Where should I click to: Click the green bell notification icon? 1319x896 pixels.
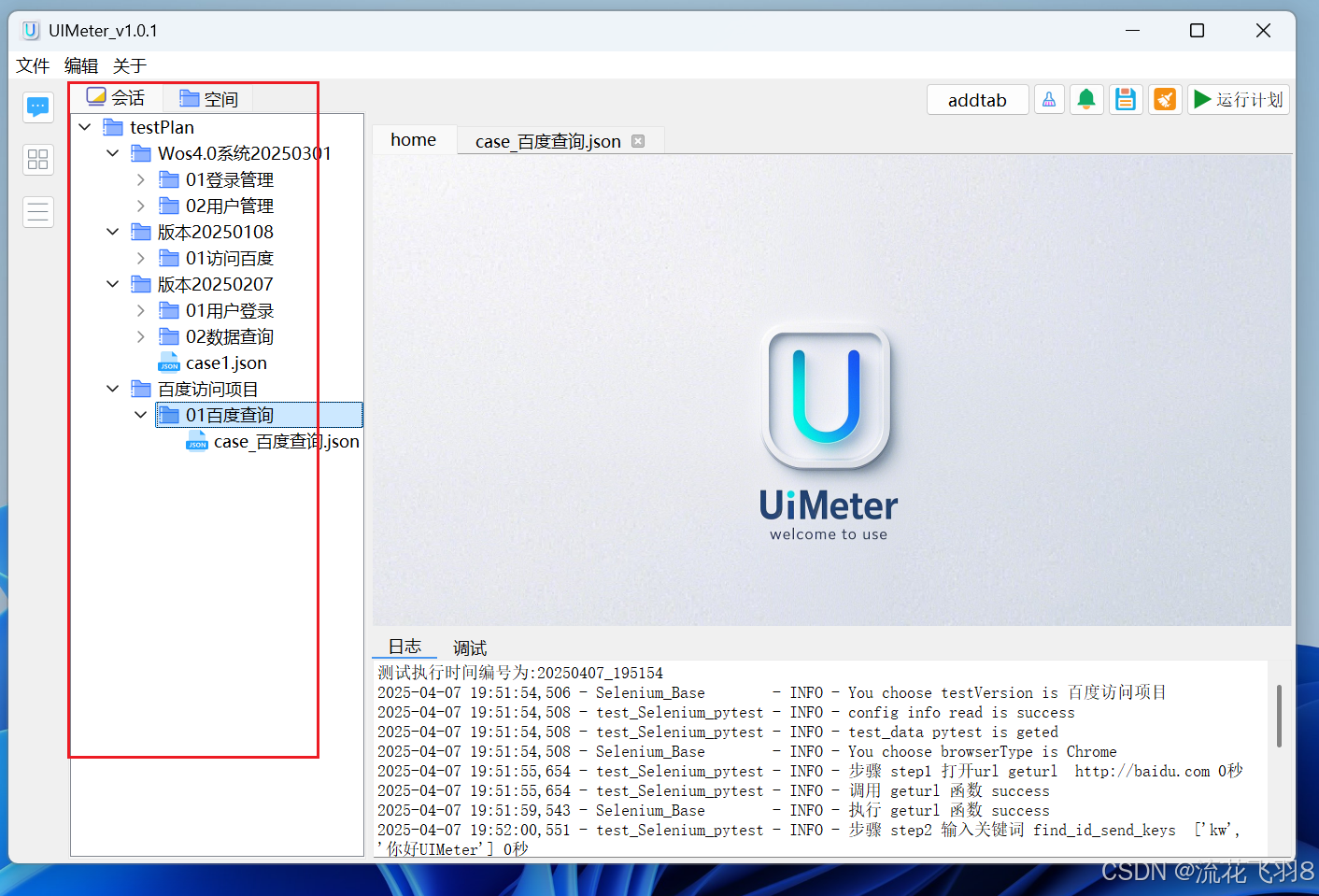tap(1086, 99)
